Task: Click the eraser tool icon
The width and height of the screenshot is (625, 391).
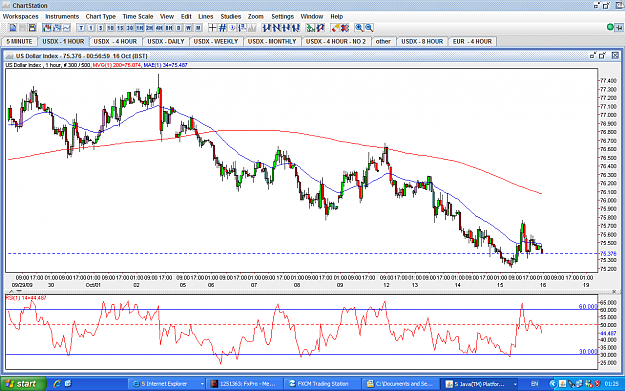Action: click(335, 28)
